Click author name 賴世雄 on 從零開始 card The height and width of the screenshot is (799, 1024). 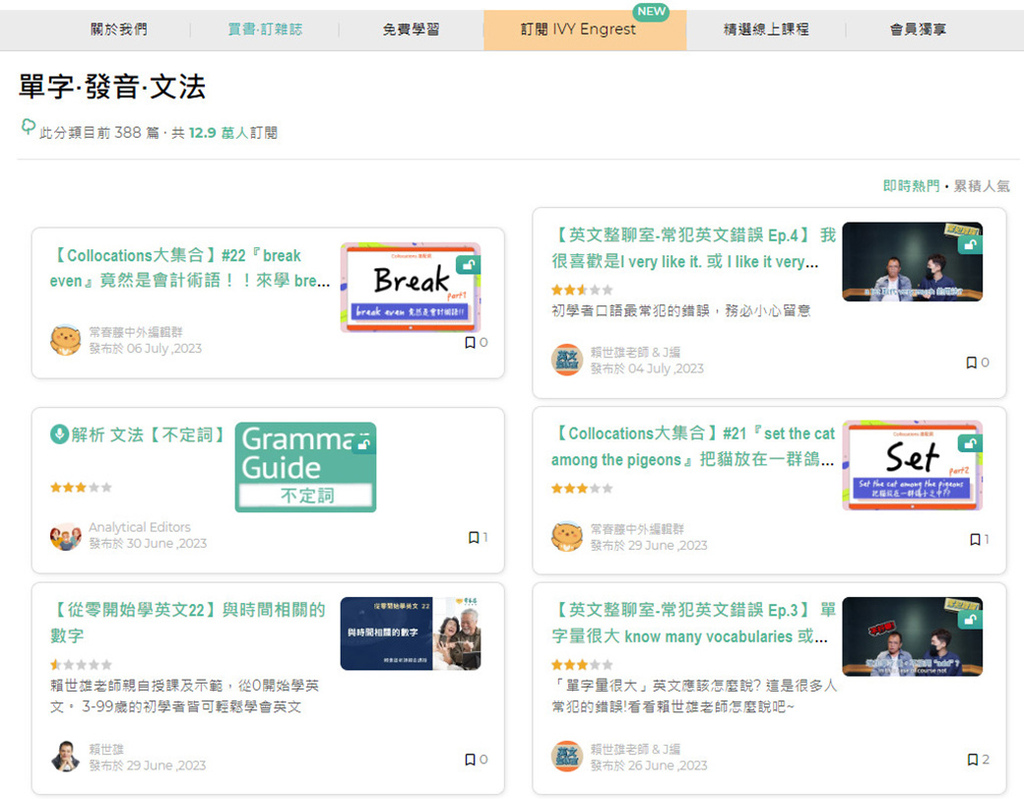[x=106, y=749]
